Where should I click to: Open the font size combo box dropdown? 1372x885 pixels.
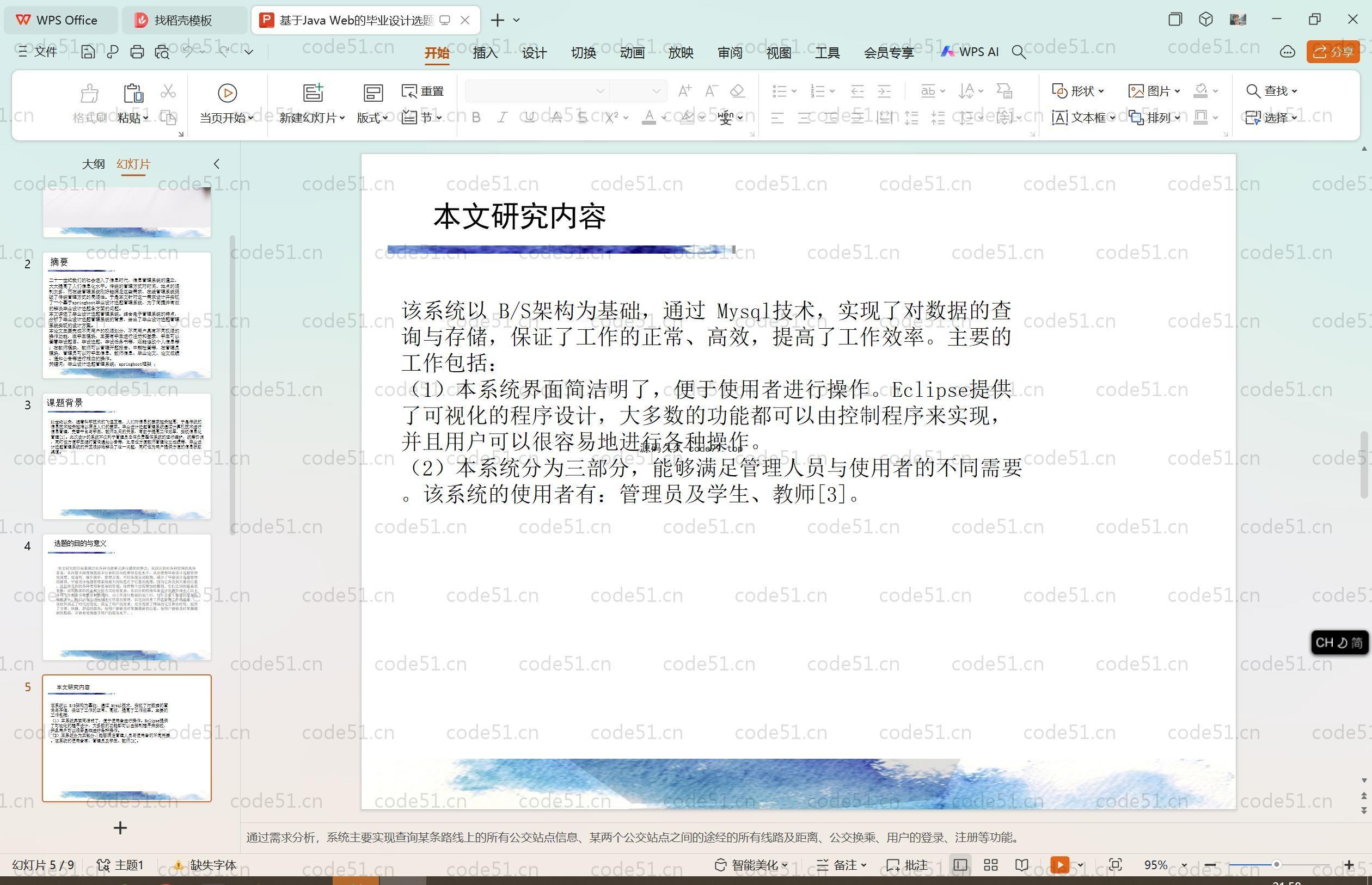[656, 91]
